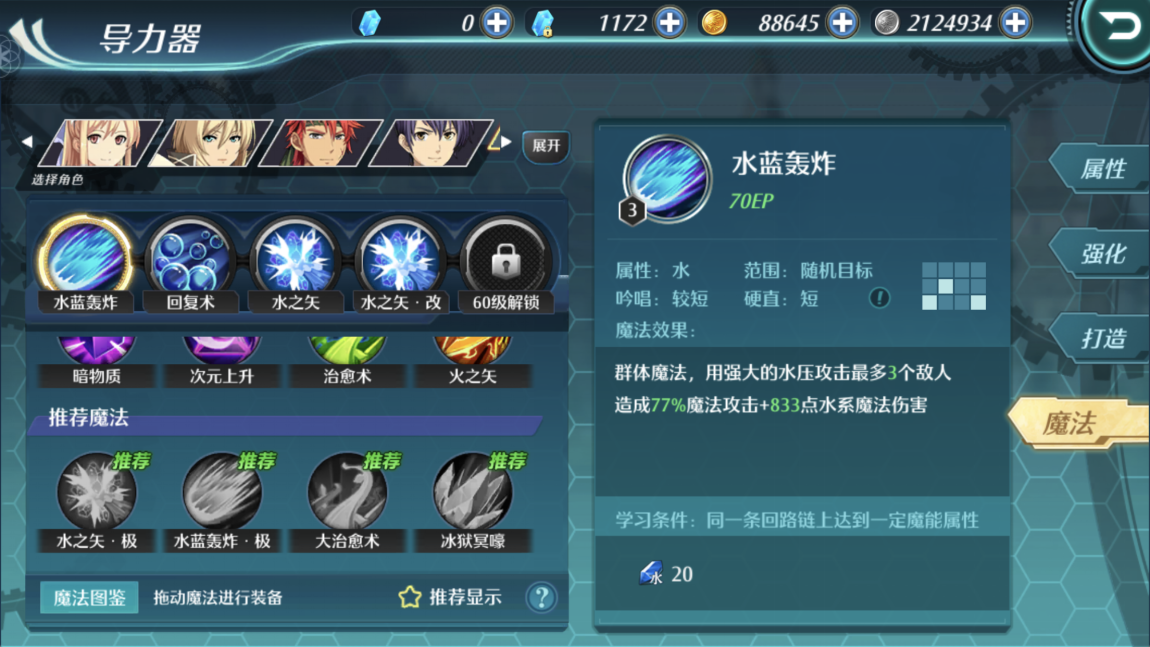Add gold coins with plus button
This screenshot has height=647, width=1150.
tap(843, 23)
